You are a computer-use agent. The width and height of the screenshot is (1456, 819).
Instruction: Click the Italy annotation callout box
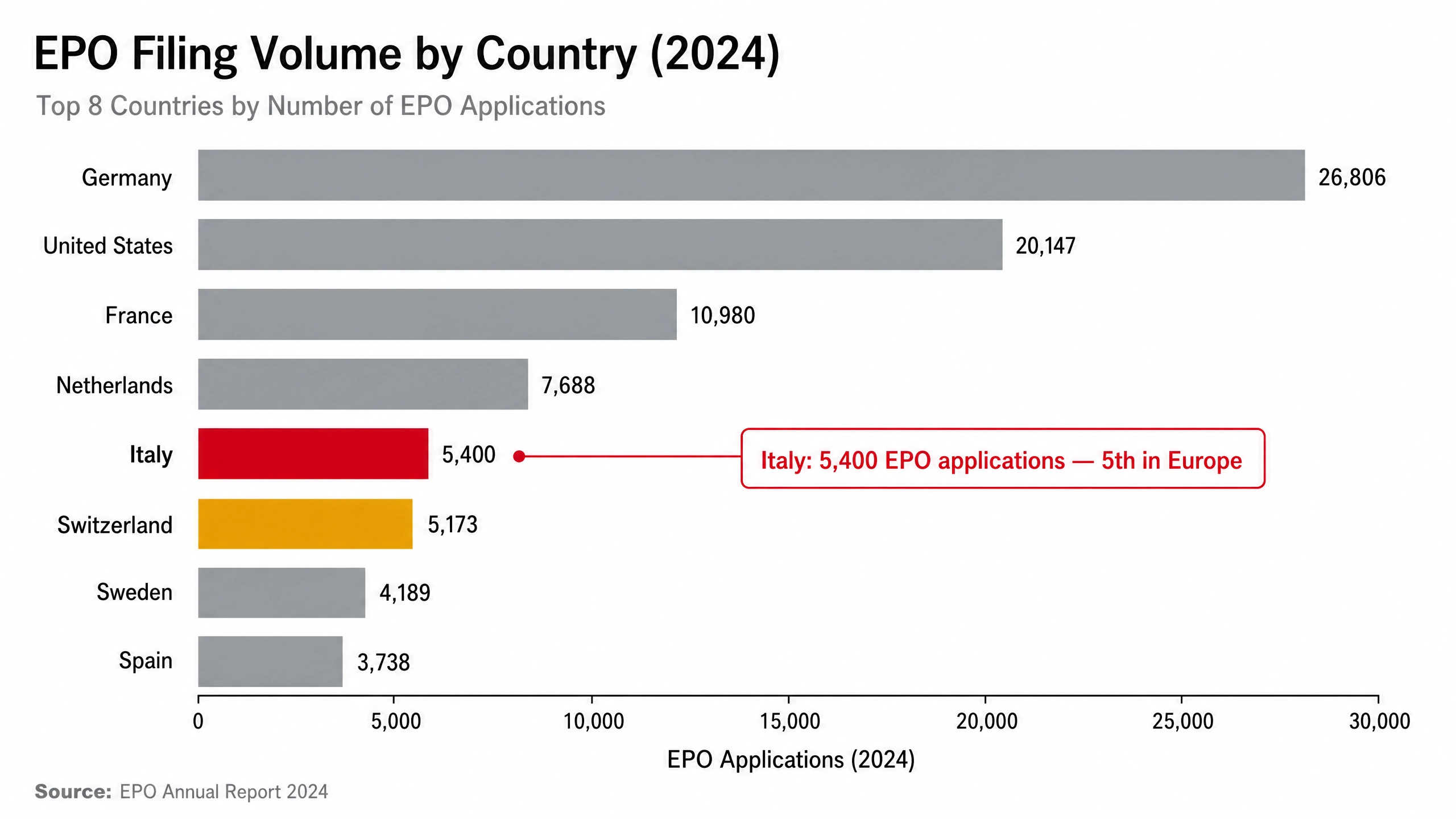pos(1003,458)
